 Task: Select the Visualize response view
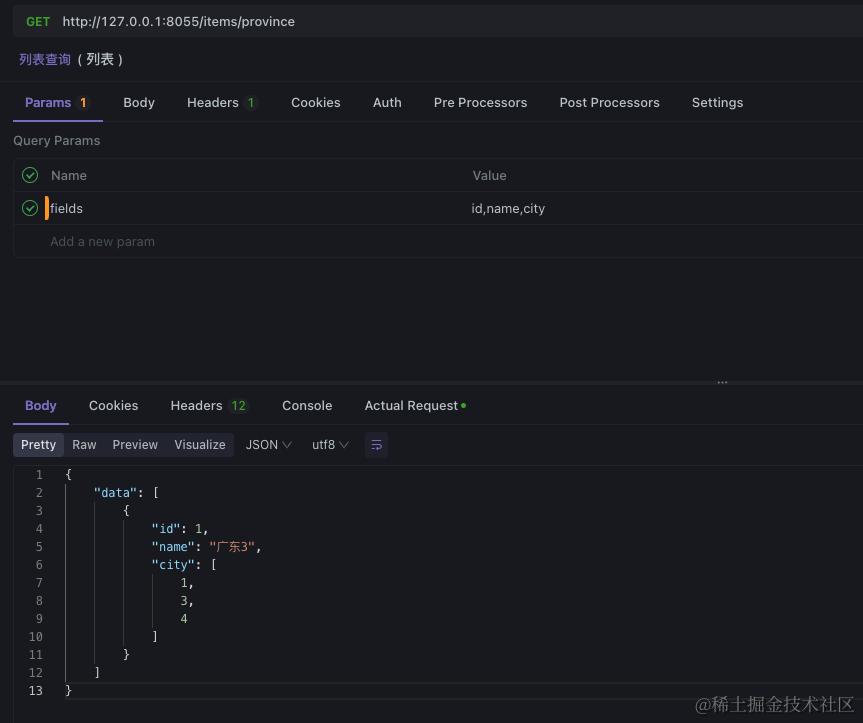(x=199, y=445)
